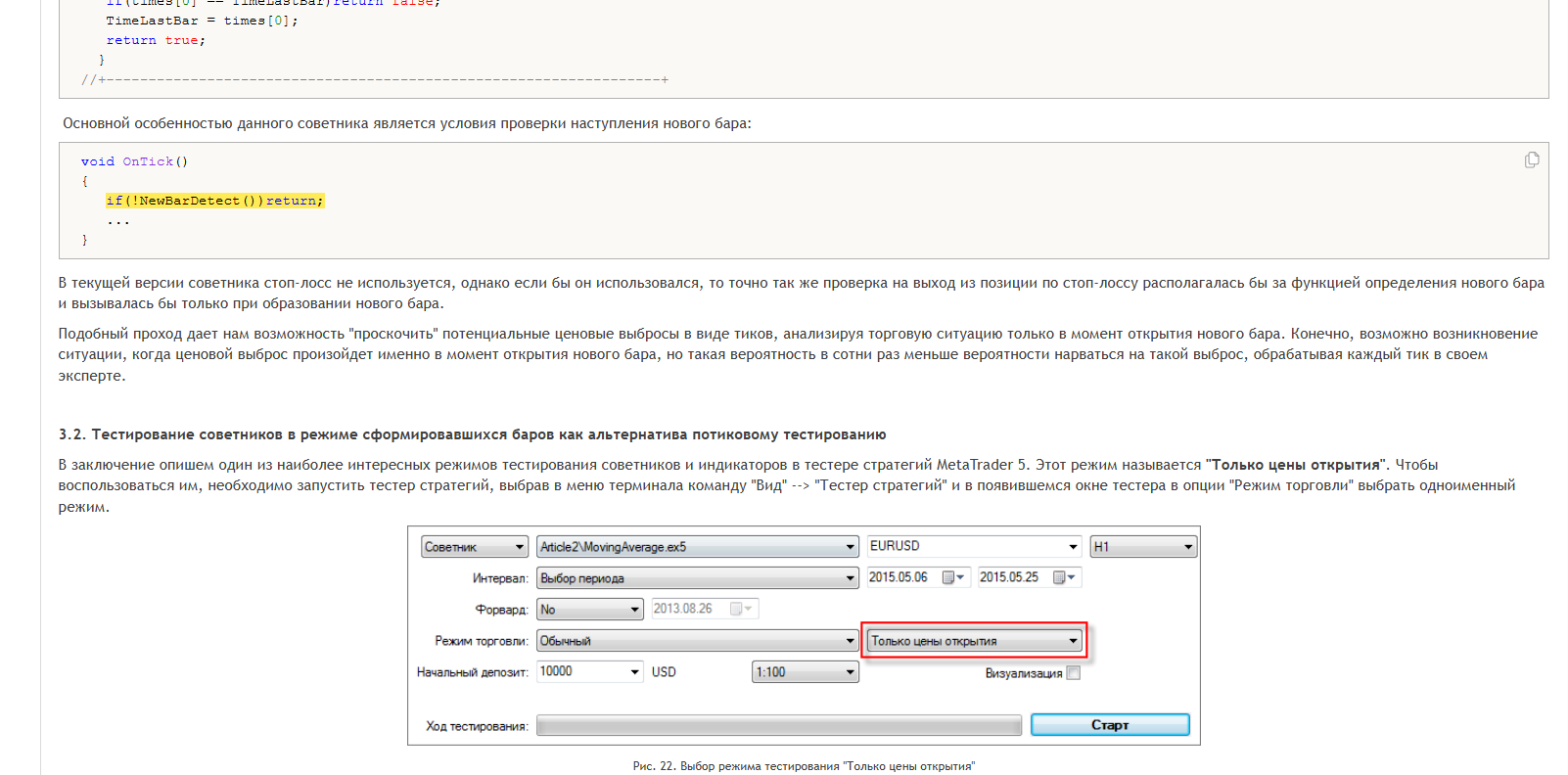This screenshot has height=775, width=1568.
Task: Click the 10000 initial deposit field
Action: [x=590, y=671]
